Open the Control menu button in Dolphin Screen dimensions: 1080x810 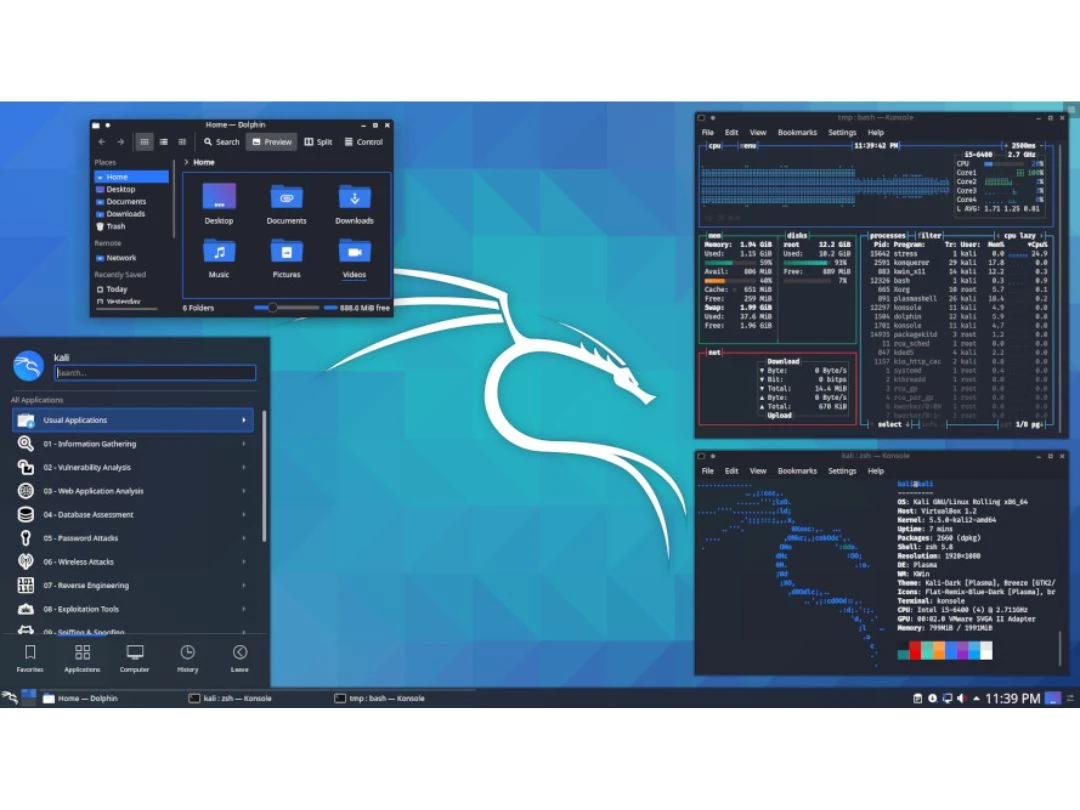[x=364, y=142]
